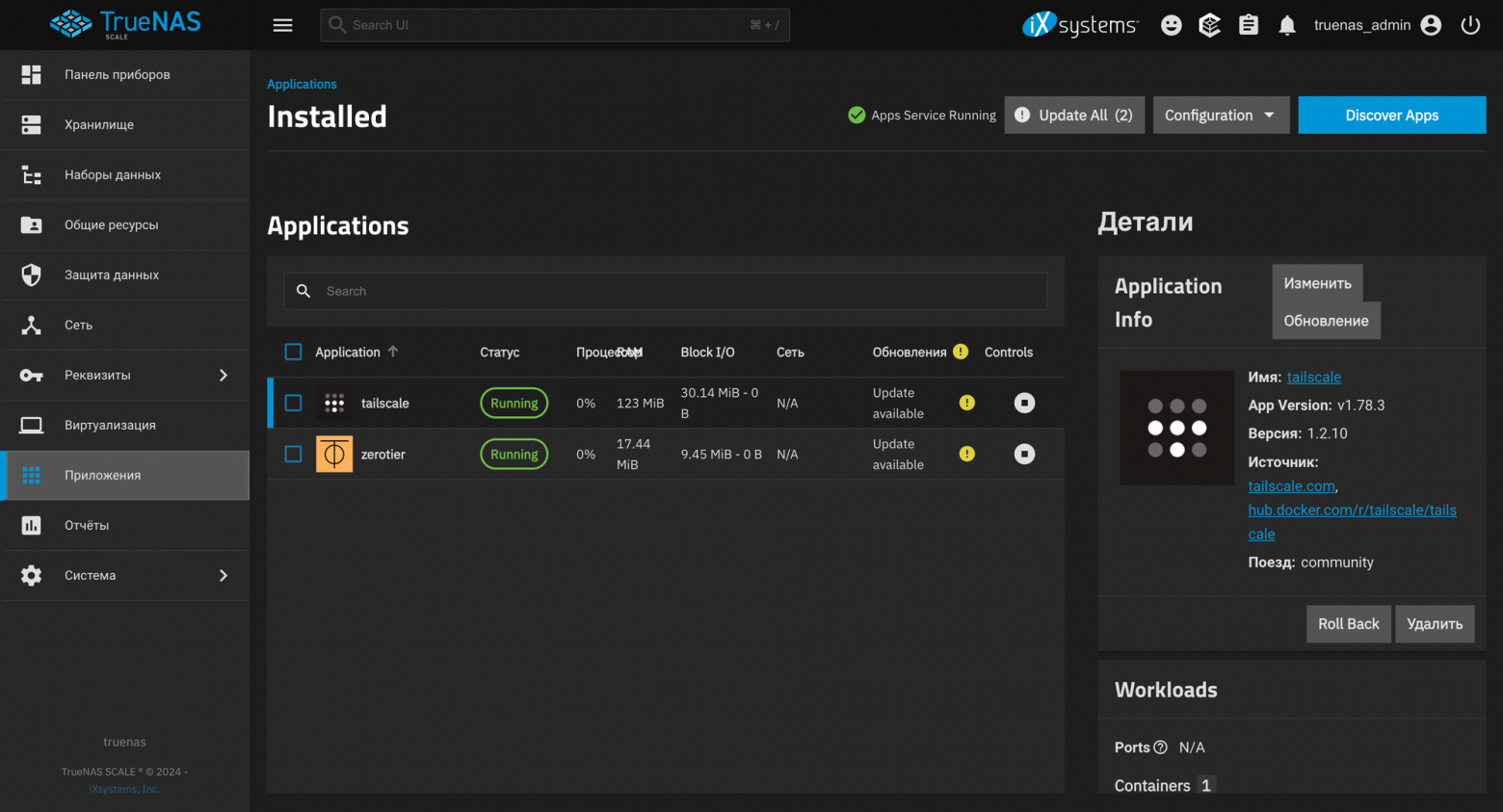Click the Изменить button
Viewport: 1503px width, 812px height.
point(1317,283)
